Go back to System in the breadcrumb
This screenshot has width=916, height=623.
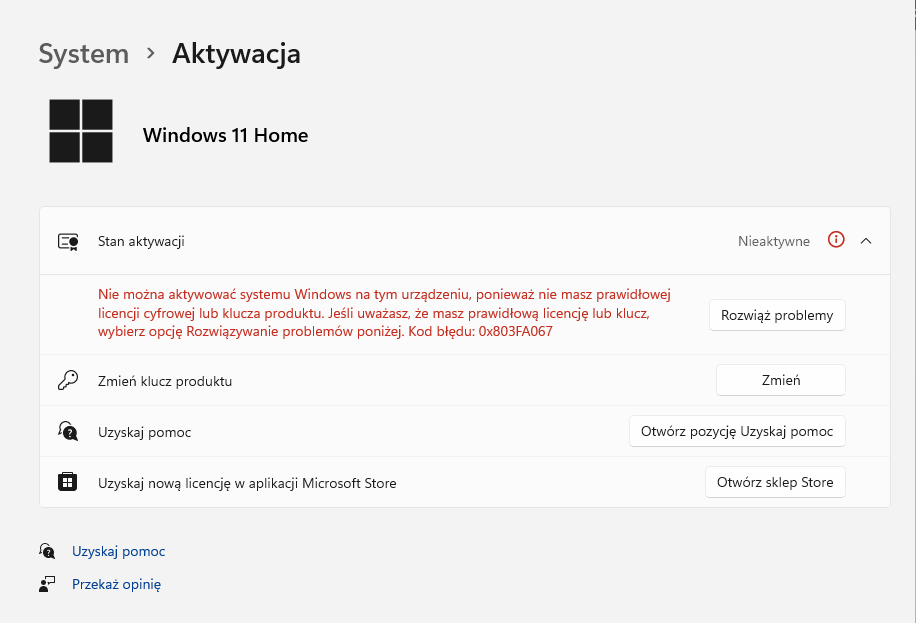pos(84,54)
